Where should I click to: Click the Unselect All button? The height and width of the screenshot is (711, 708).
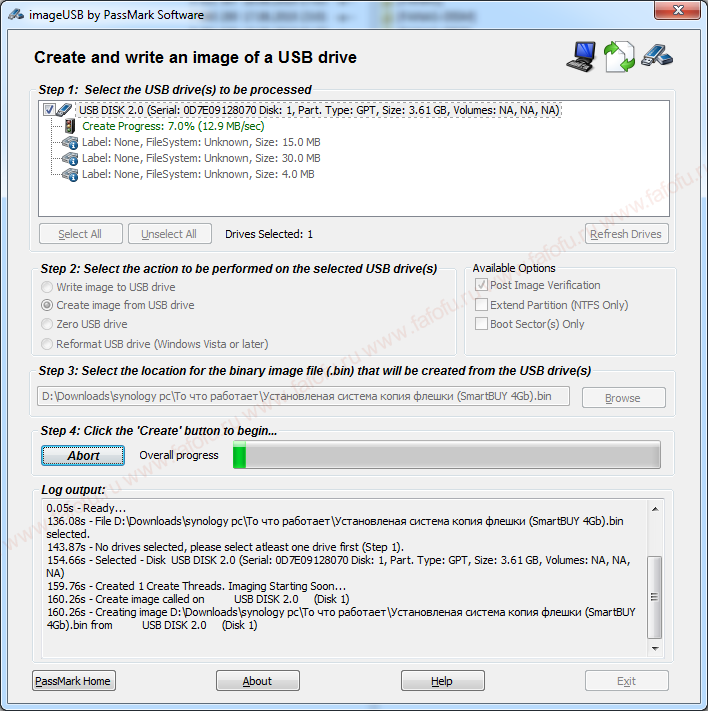point(169,234)
